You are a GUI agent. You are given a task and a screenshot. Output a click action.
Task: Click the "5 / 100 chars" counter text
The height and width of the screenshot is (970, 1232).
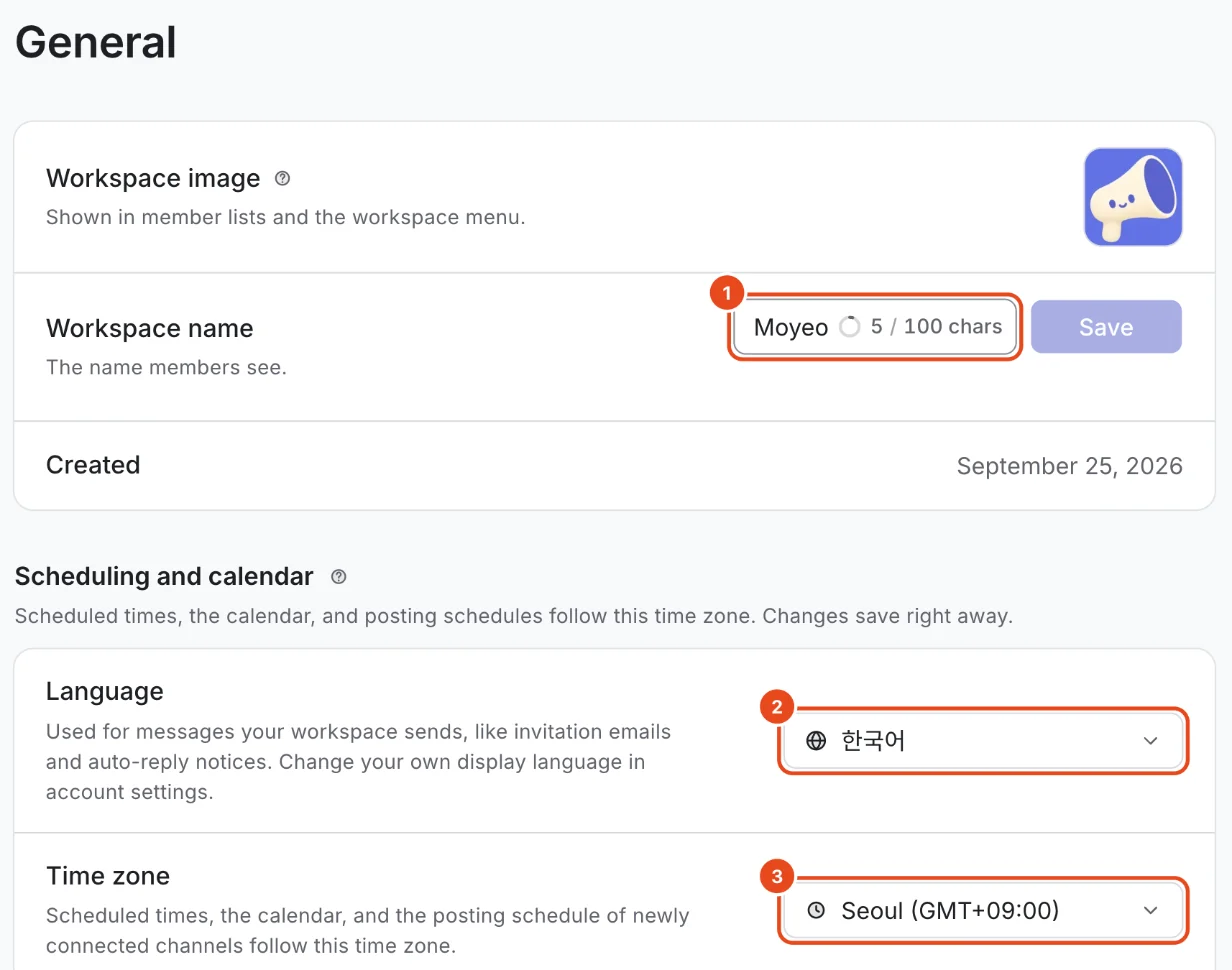[x=936, y=327]
